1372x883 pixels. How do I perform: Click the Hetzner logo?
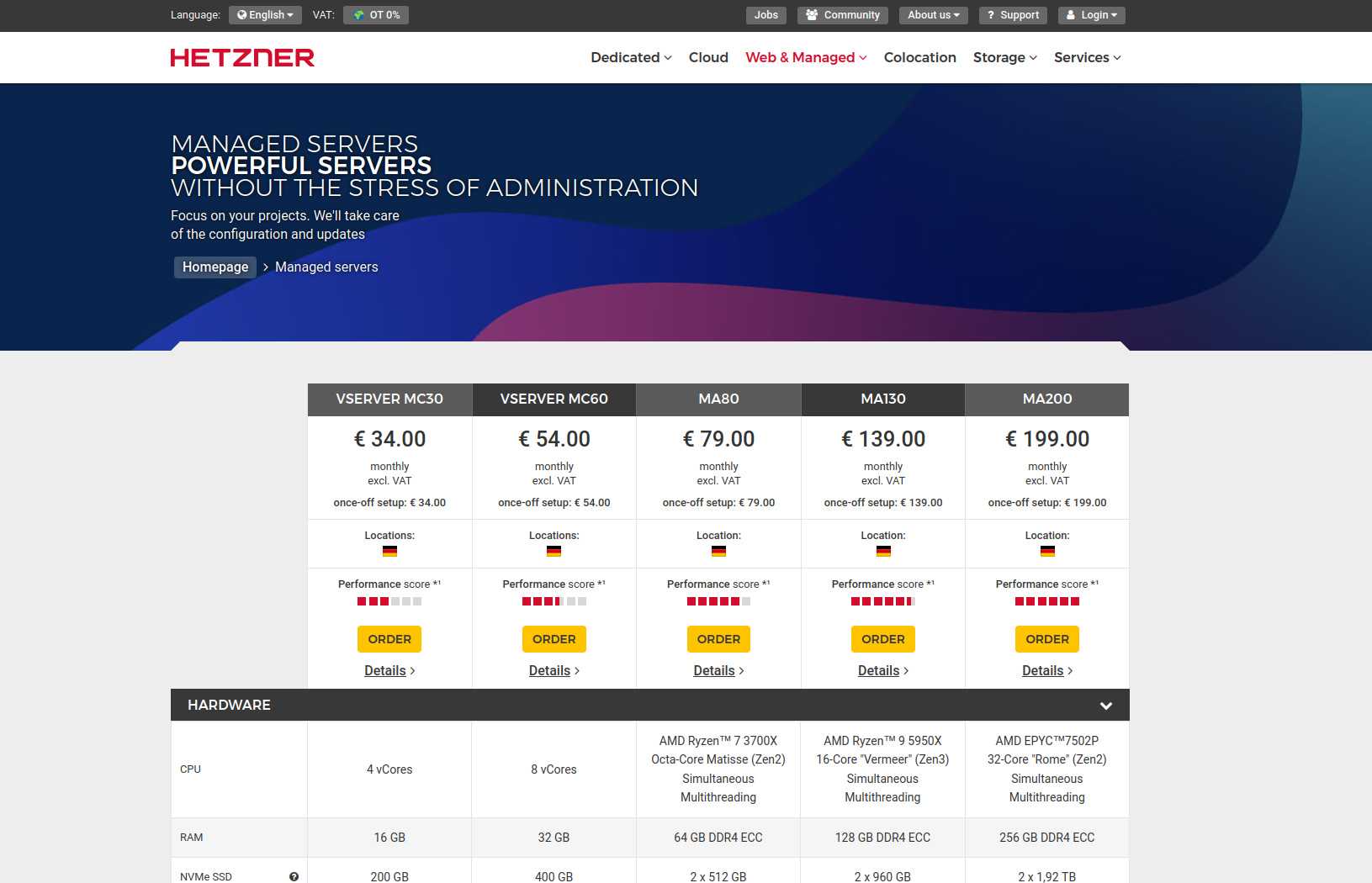(242, 57)
